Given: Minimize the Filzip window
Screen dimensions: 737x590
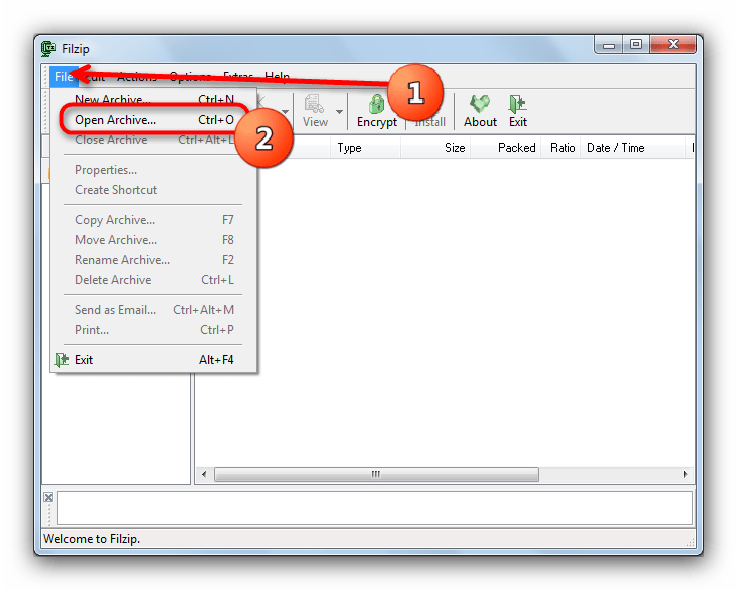Looking at the screenshot, I should (609, 45).
